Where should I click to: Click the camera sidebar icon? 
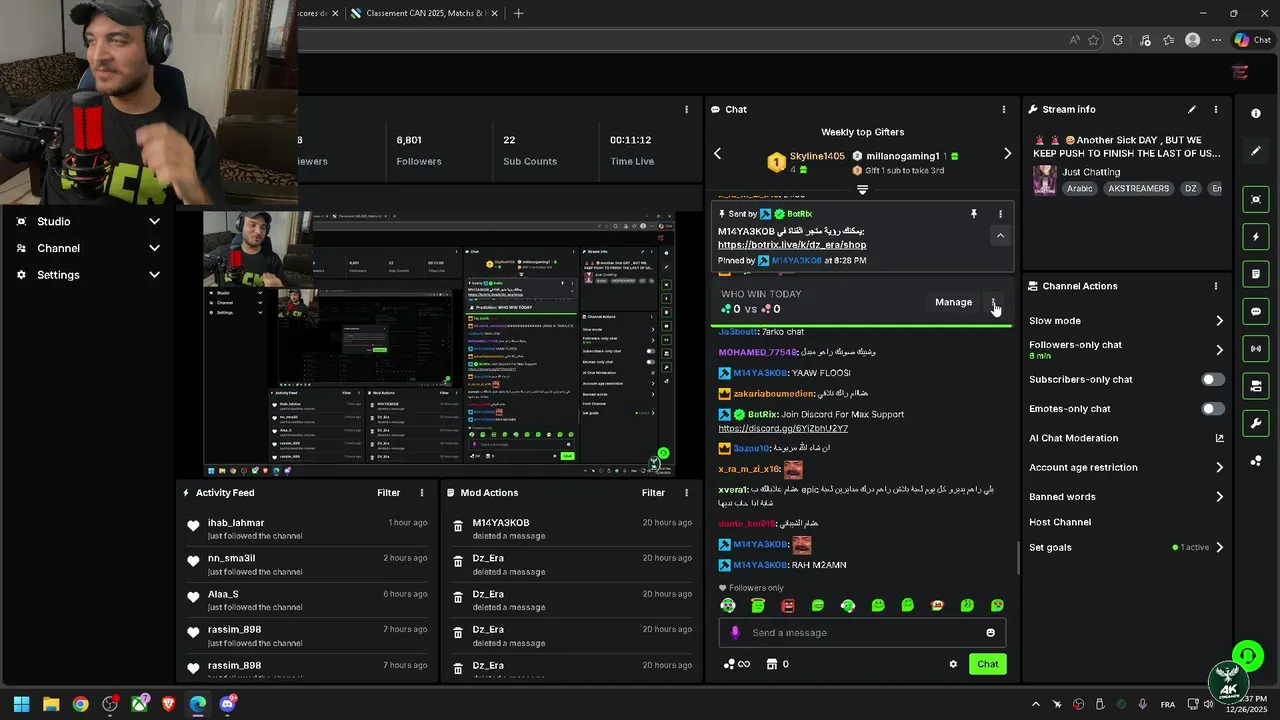click(x=1256, y=386)
